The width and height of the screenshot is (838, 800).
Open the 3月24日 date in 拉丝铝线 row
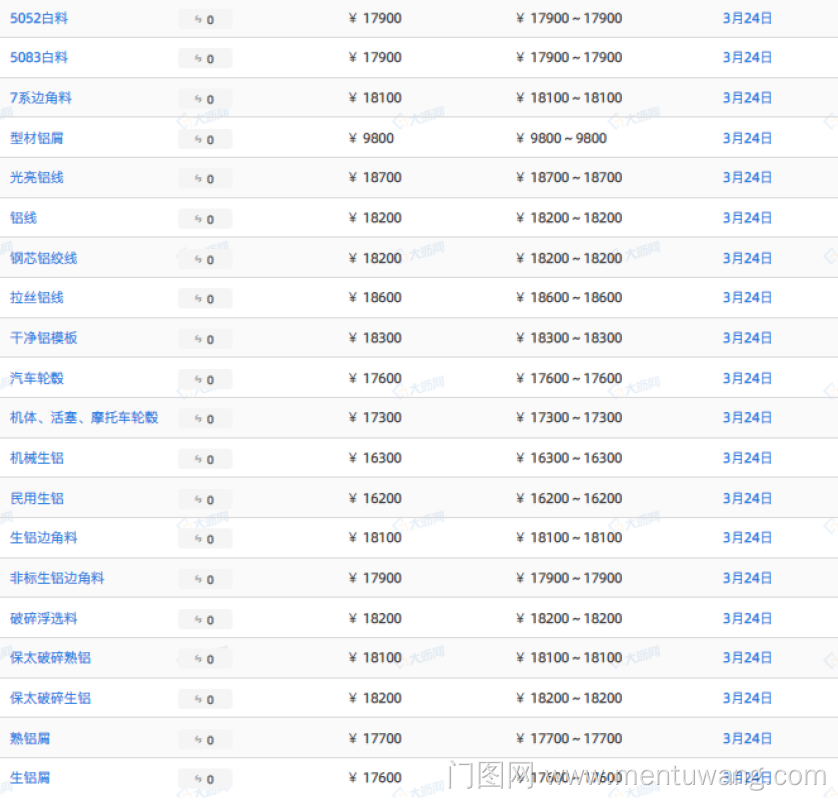747,298
